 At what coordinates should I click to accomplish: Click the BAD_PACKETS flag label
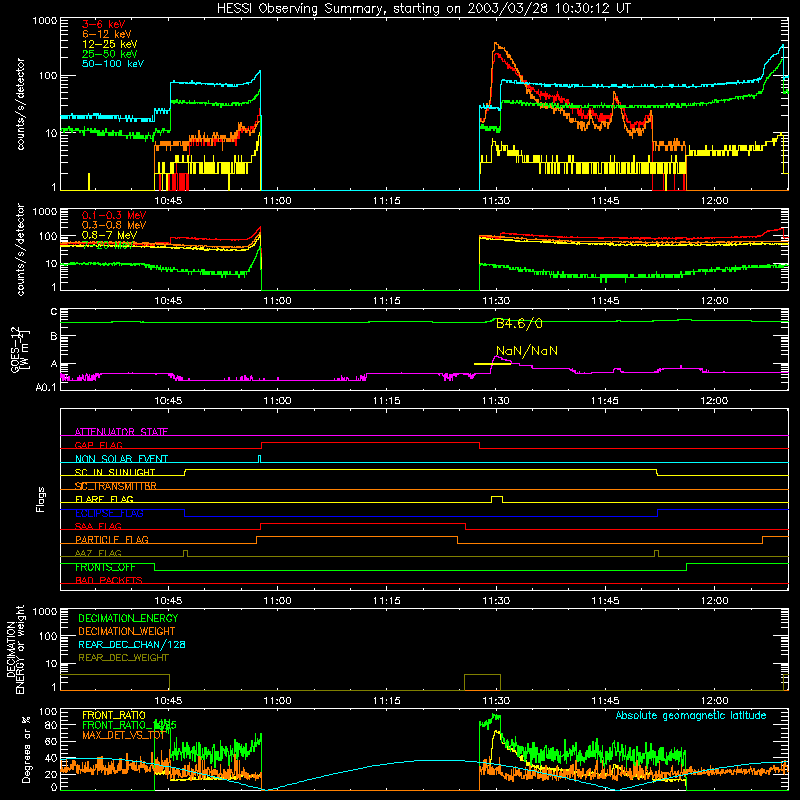pos(109,580)
